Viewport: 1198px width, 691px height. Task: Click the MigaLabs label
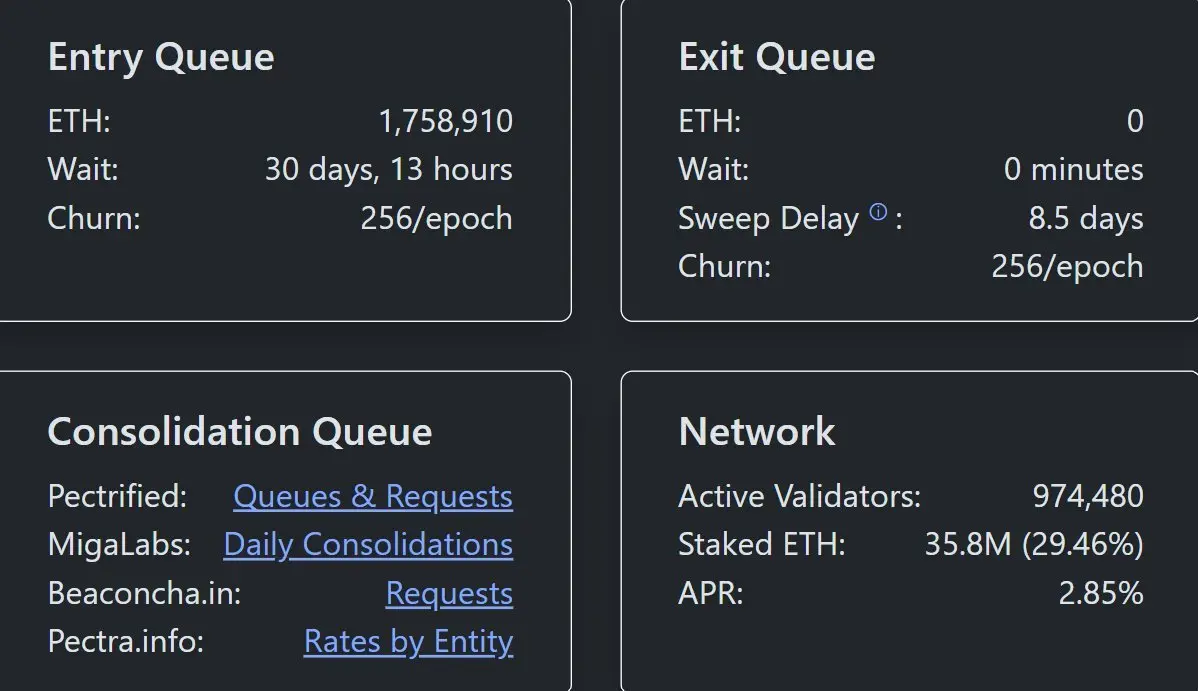click(x=118, y=544)
